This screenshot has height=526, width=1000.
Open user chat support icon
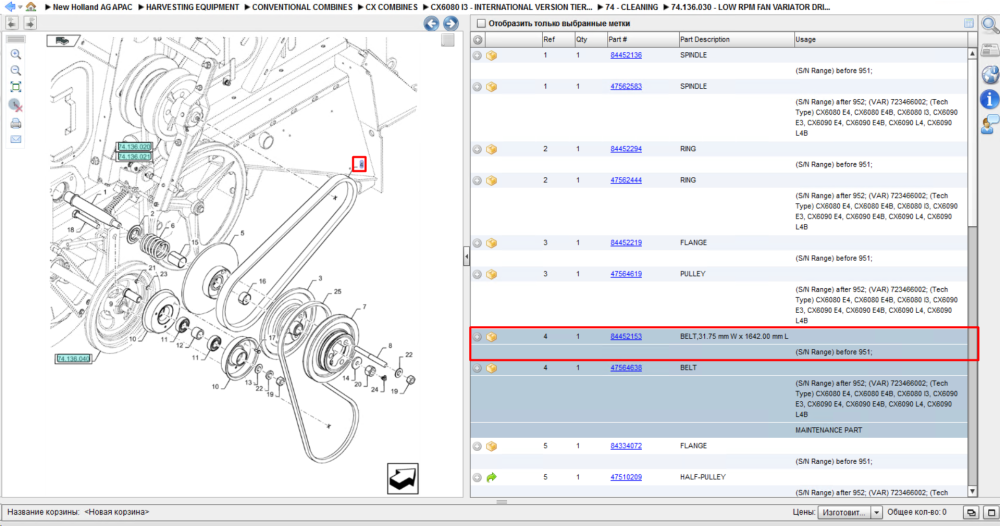[990, 124]
